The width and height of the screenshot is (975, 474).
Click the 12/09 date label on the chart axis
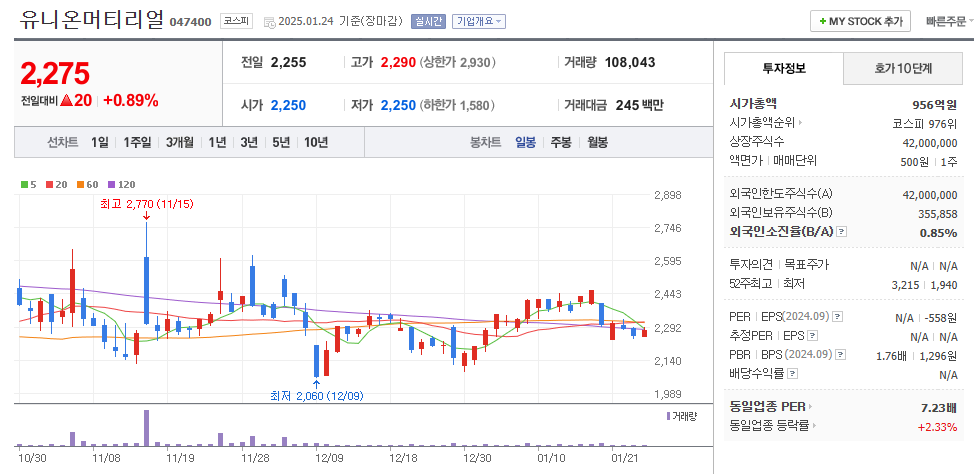(330, 458)
